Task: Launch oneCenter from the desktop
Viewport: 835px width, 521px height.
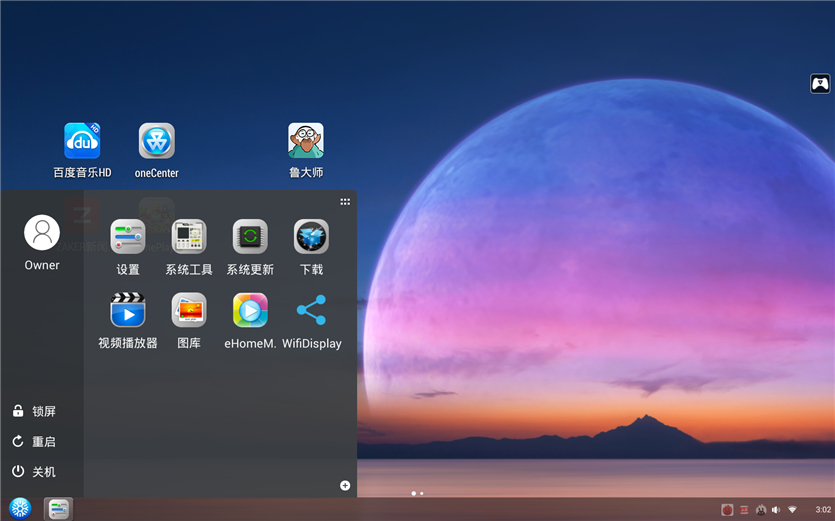Action: click(157, 141)
